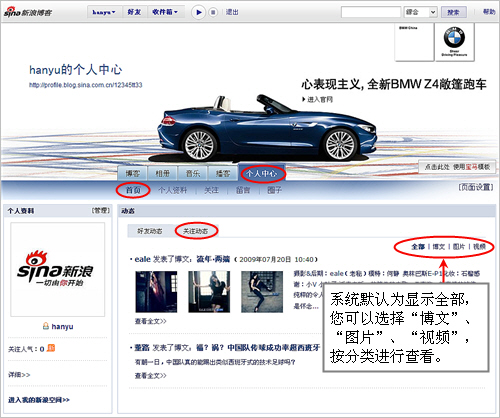Click the eale author name link
This screenshot has height=418, width=500.
[x=143, y=259]
